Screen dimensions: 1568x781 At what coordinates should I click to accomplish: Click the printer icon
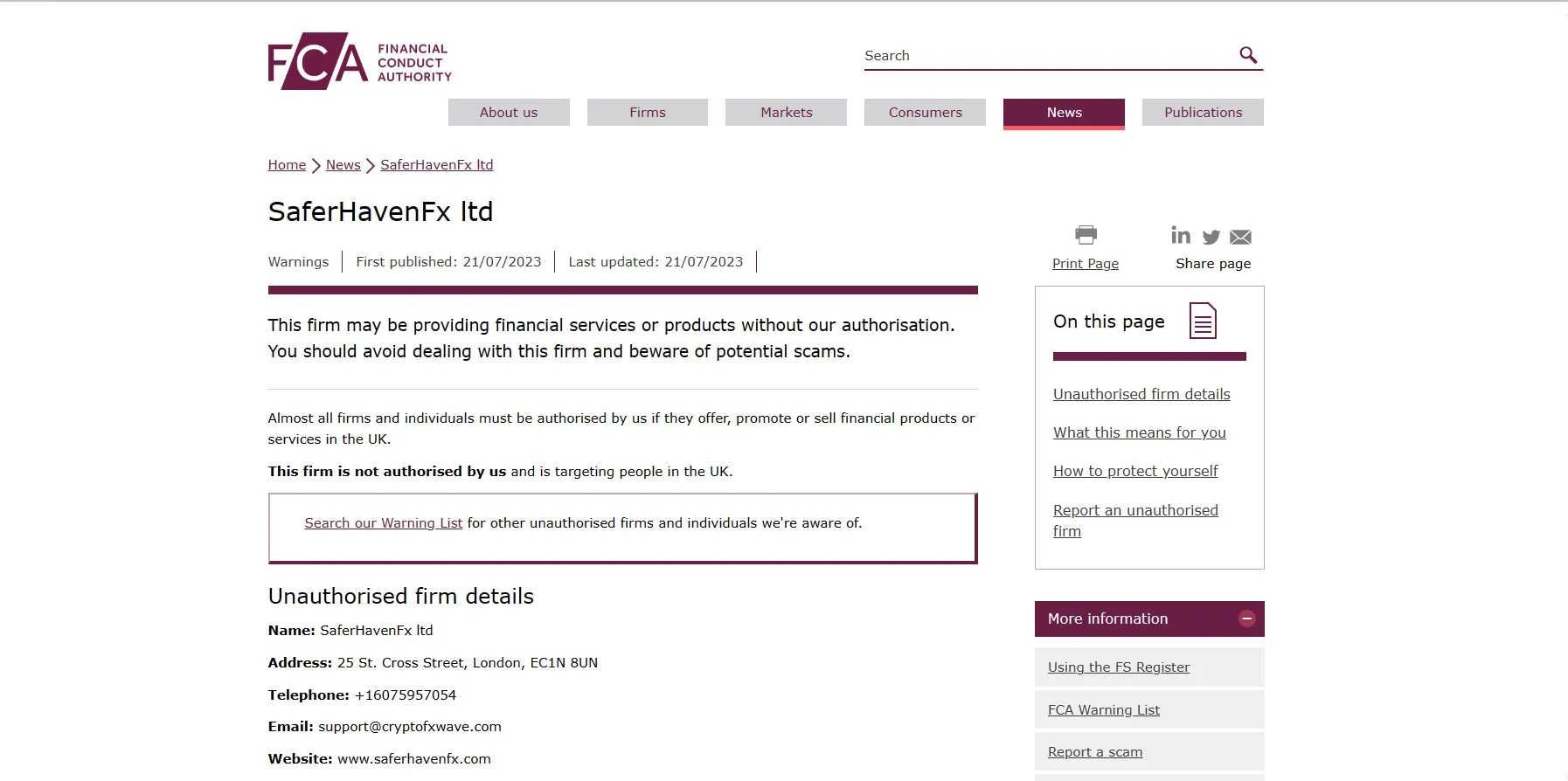(1086, 234)
